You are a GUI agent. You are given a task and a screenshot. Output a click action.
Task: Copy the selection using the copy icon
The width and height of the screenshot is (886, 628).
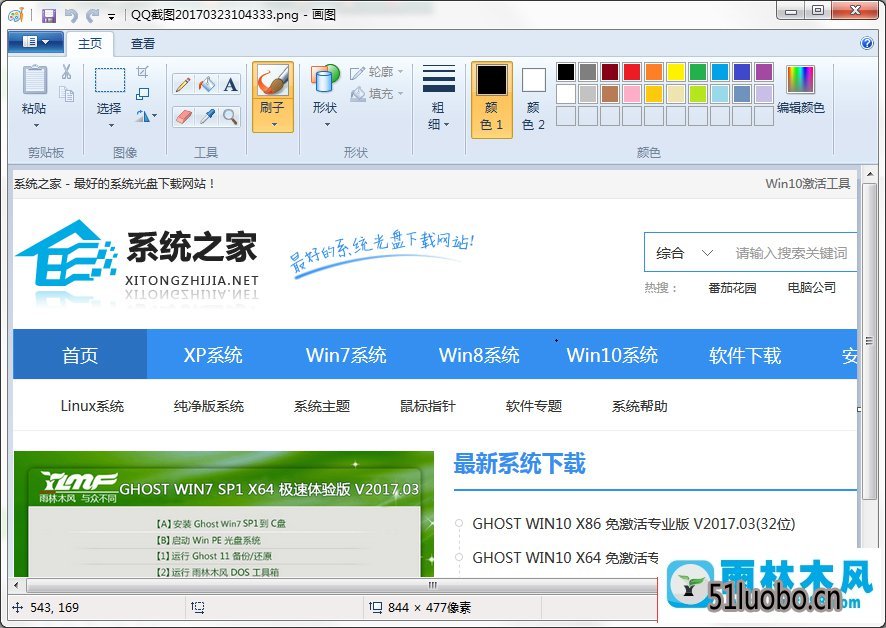pos(67,94)
